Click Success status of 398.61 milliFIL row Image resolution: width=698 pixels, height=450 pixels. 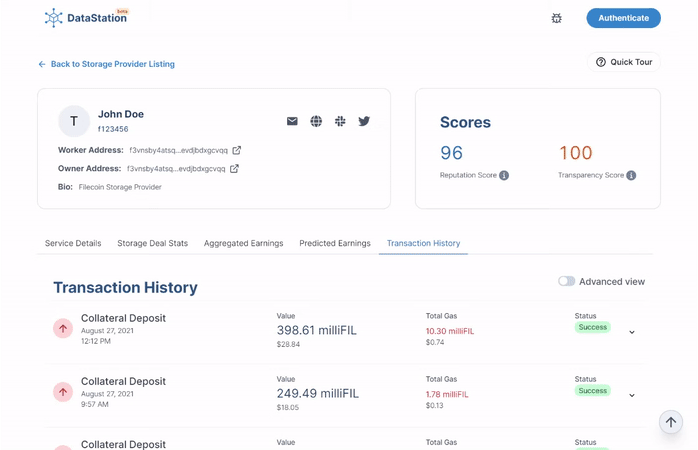click(x=592, y=327)
